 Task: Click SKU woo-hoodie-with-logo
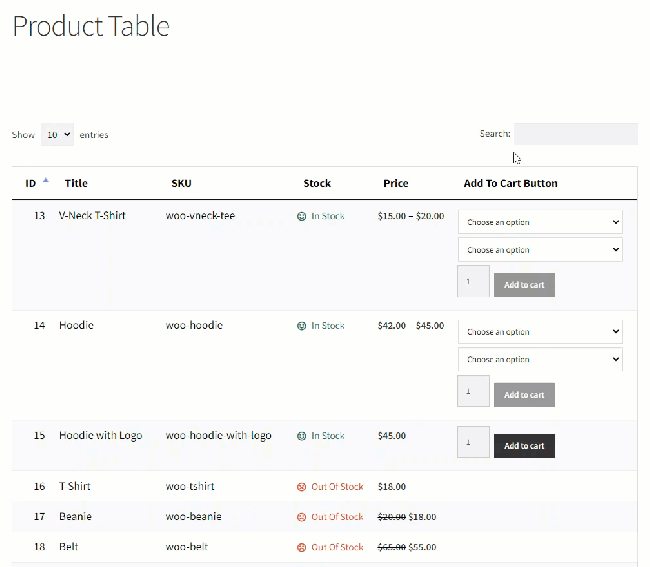[218, 435]
